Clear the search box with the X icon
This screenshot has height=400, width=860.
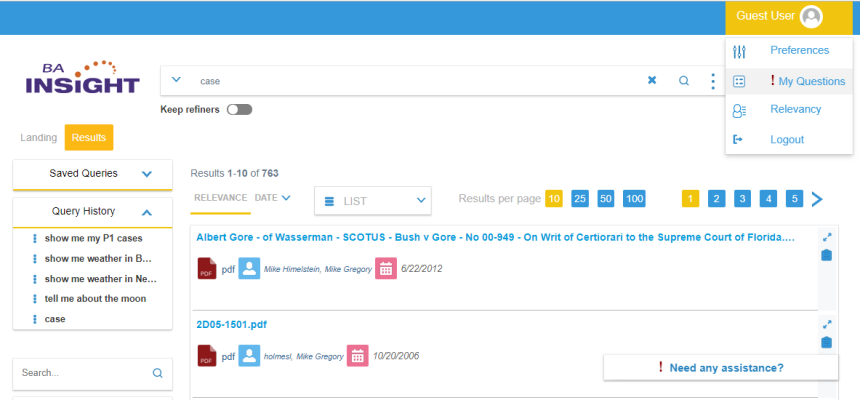(652, 81)
